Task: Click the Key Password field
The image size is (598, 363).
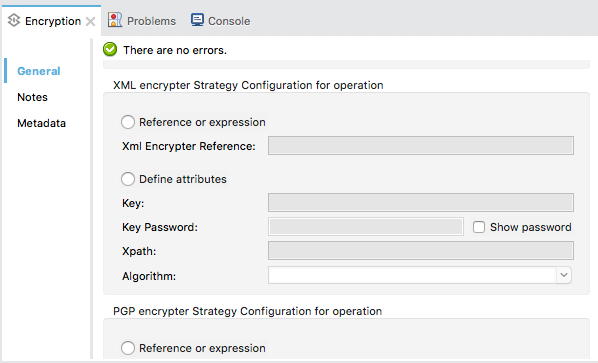Action: click(366, 227)
